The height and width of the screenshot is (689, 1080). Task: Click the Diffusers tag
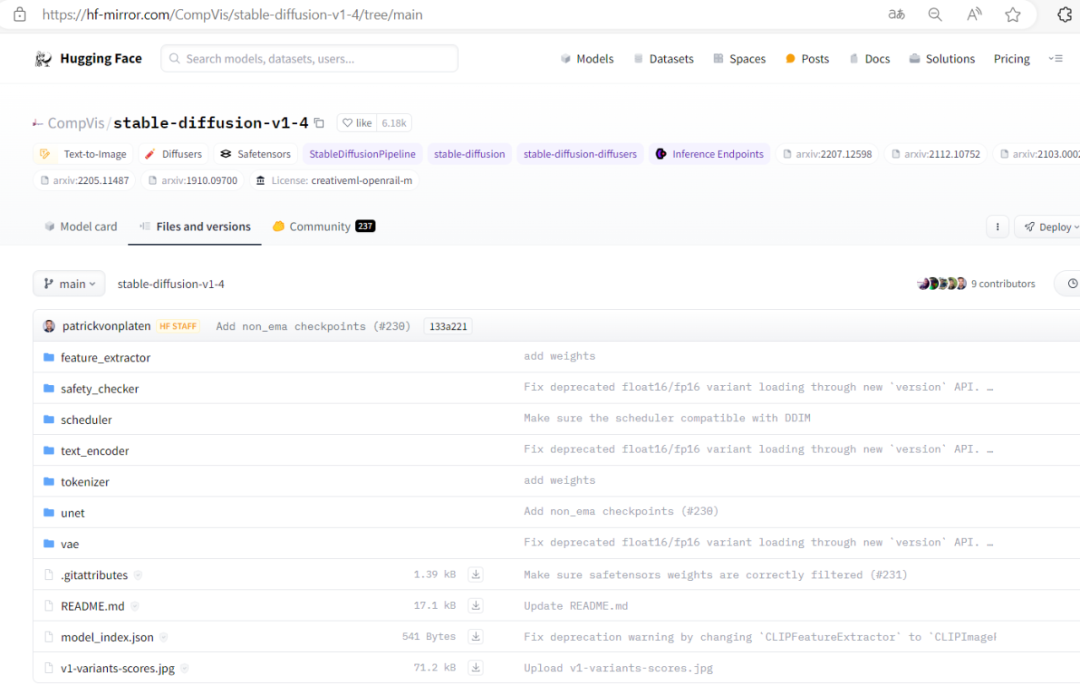(174, 154)
